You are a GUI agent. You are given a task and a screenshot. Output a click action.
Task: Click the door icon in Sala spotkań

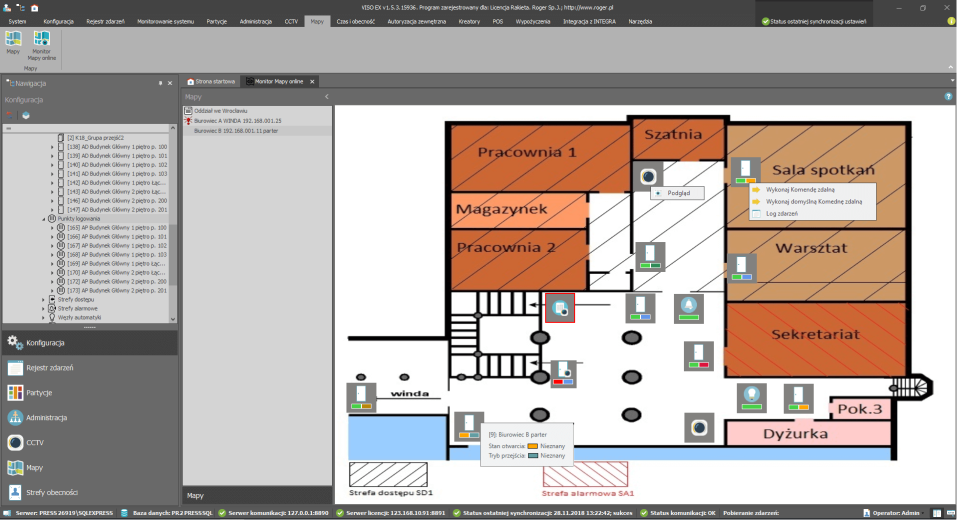pyautogui.click(x=743, y=170)
